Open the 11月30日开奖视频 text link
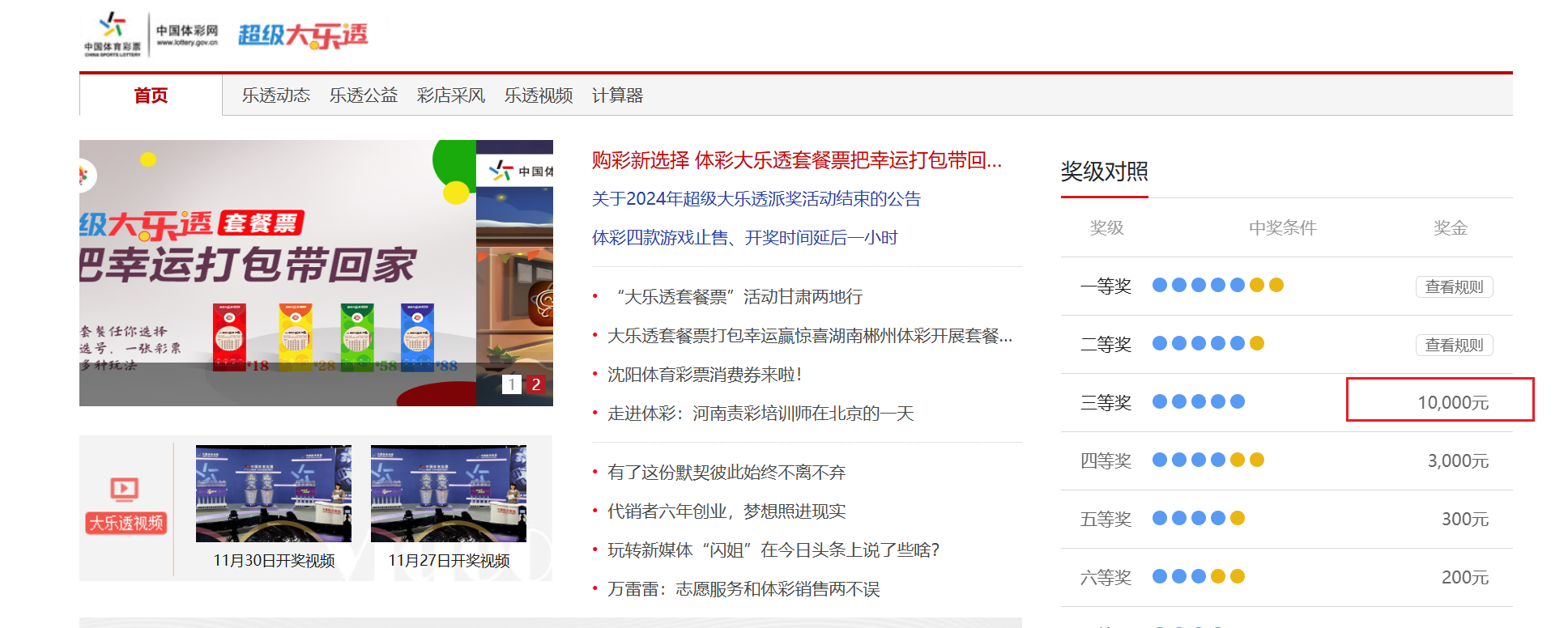Image resolution: width=1568 pixels, height=628 pixels. 274,561
